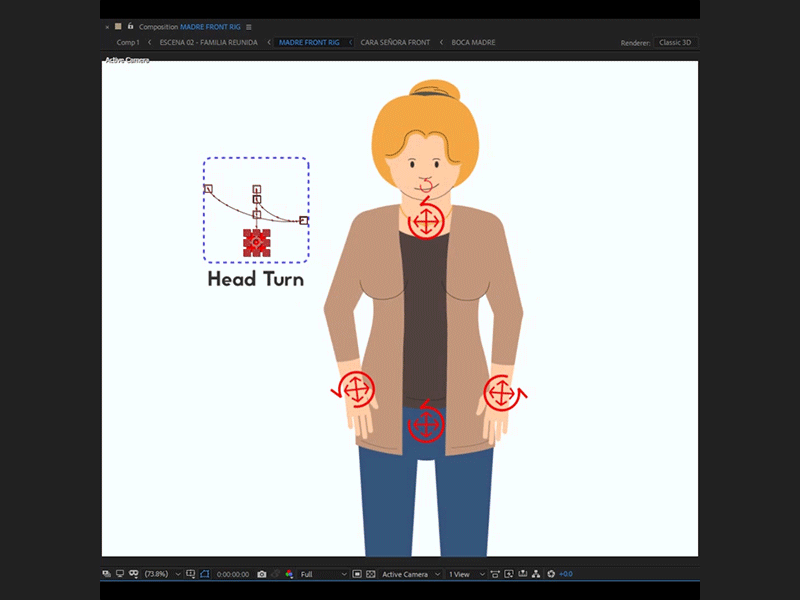Click the Reset Exposure icon
The width and height of the screenshot is (800, 600).
pos(551,574)
